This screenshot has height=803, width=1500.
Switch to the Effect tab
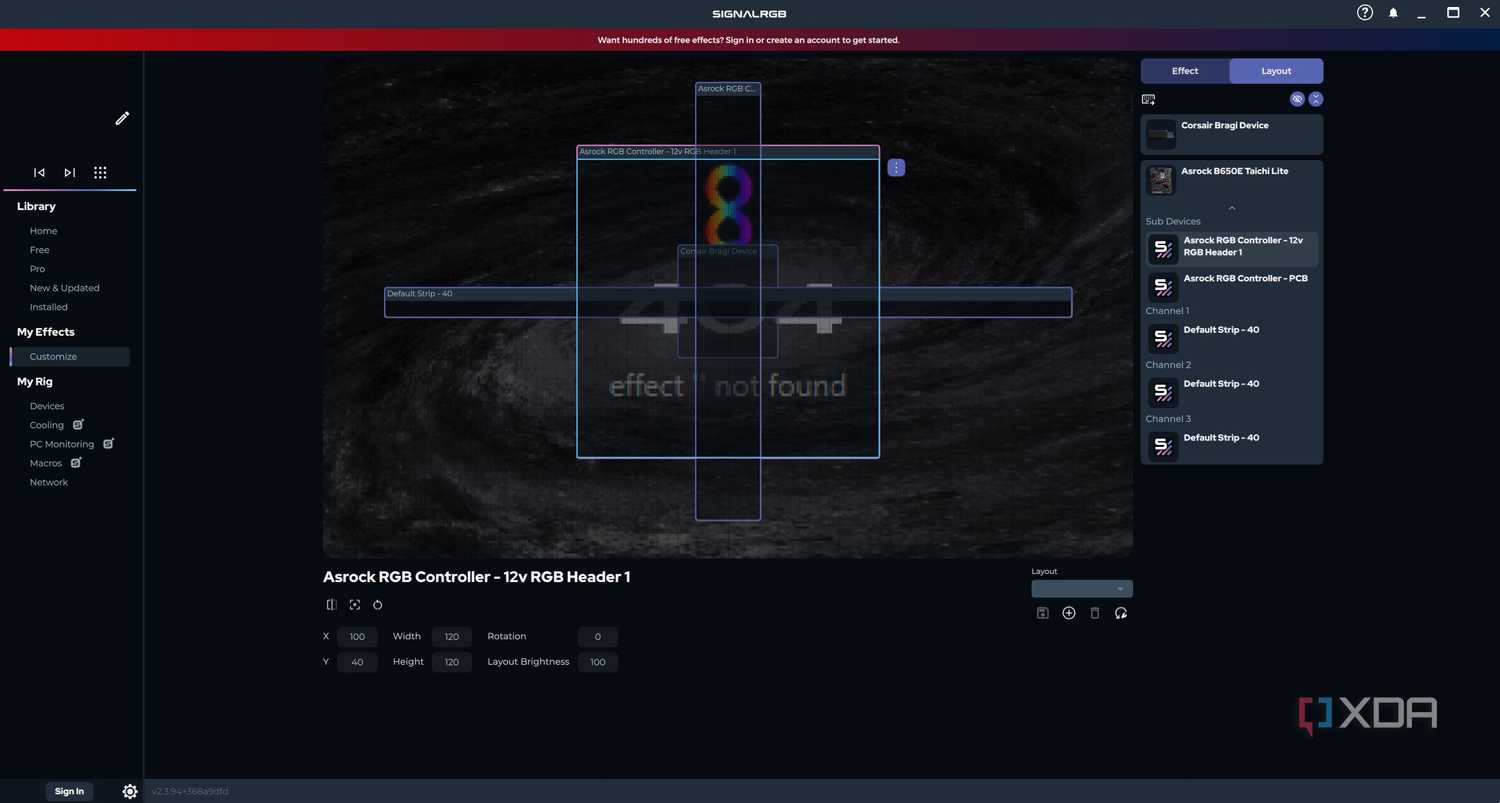pyautogui.click(x=1185, y=71)
